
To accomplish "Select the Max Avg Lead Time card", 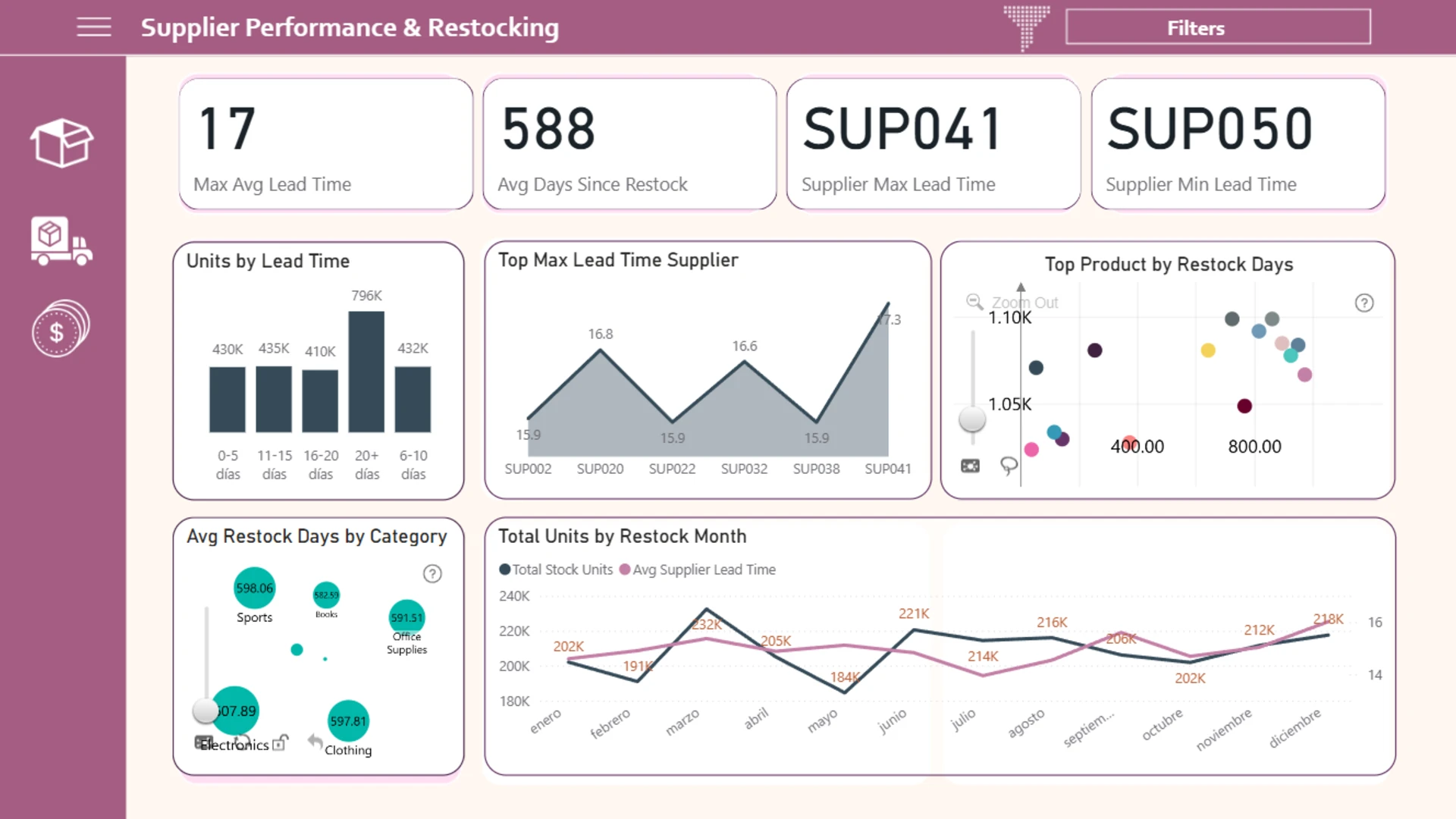I will pos(326,143).
